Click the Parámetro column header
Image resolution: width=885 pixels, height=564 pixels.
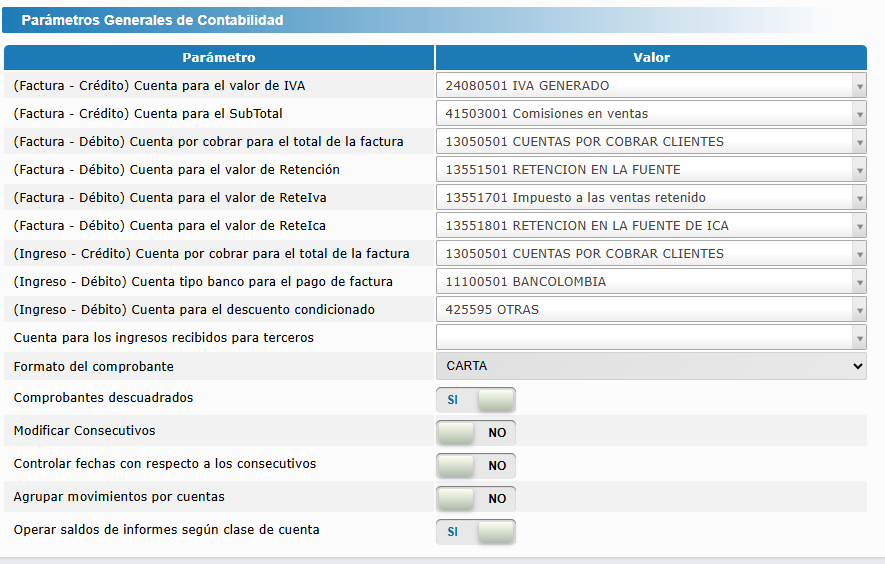click(219, 58)
